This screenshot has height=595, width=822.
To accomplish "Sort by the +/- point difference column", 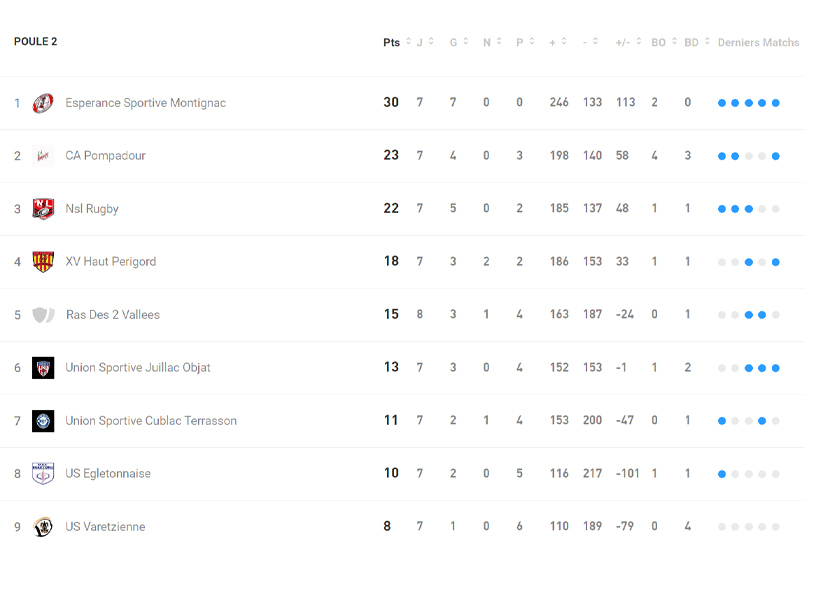I will [x=628, y=42].
